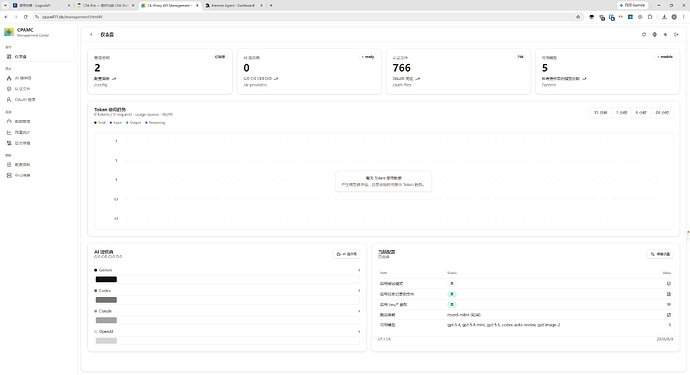
Task: Click the green extension icon in the browser toolbar
Action: [602, 17]
